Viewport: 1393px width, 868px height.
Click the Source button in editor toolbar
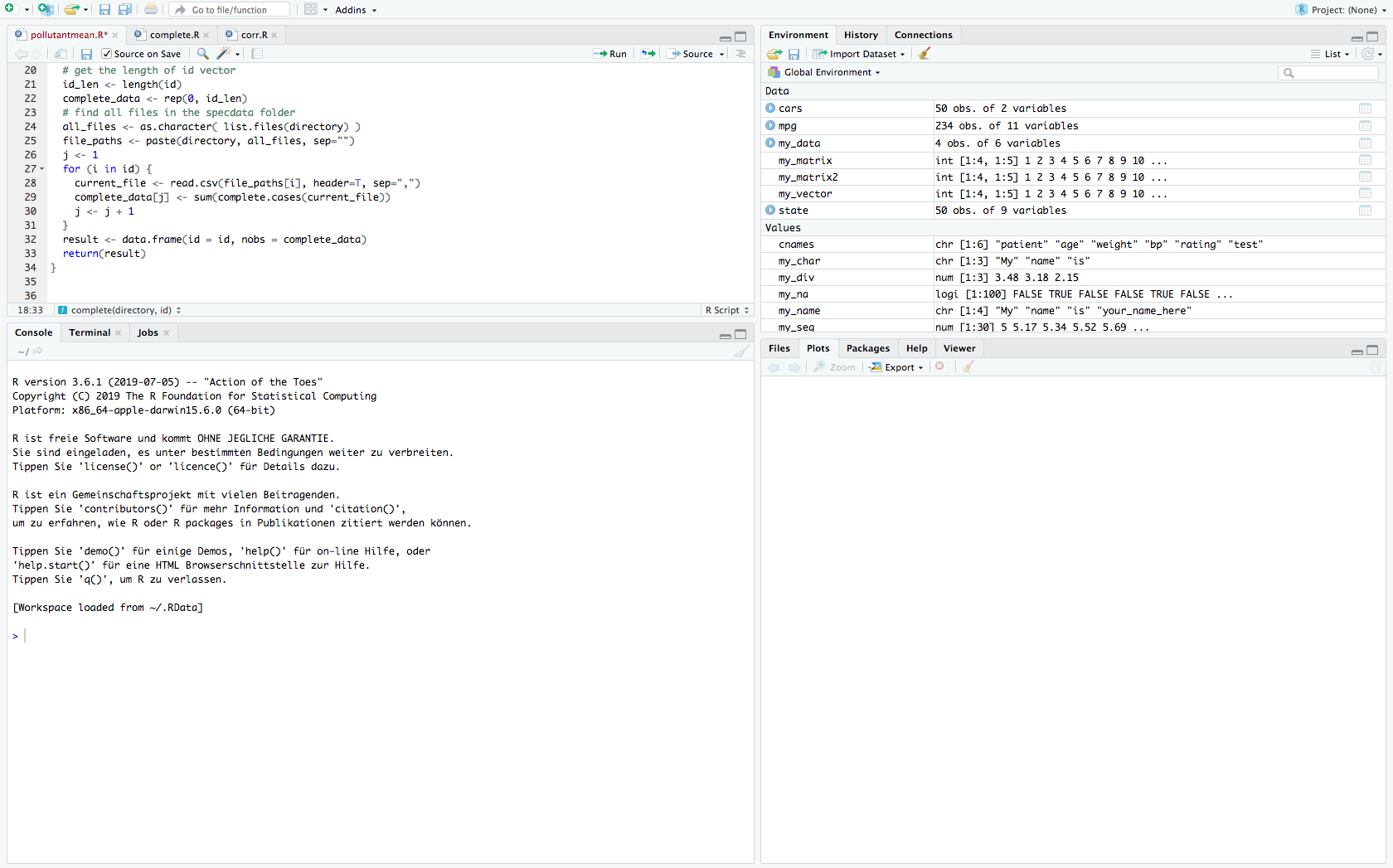click(x=696, y=54)
